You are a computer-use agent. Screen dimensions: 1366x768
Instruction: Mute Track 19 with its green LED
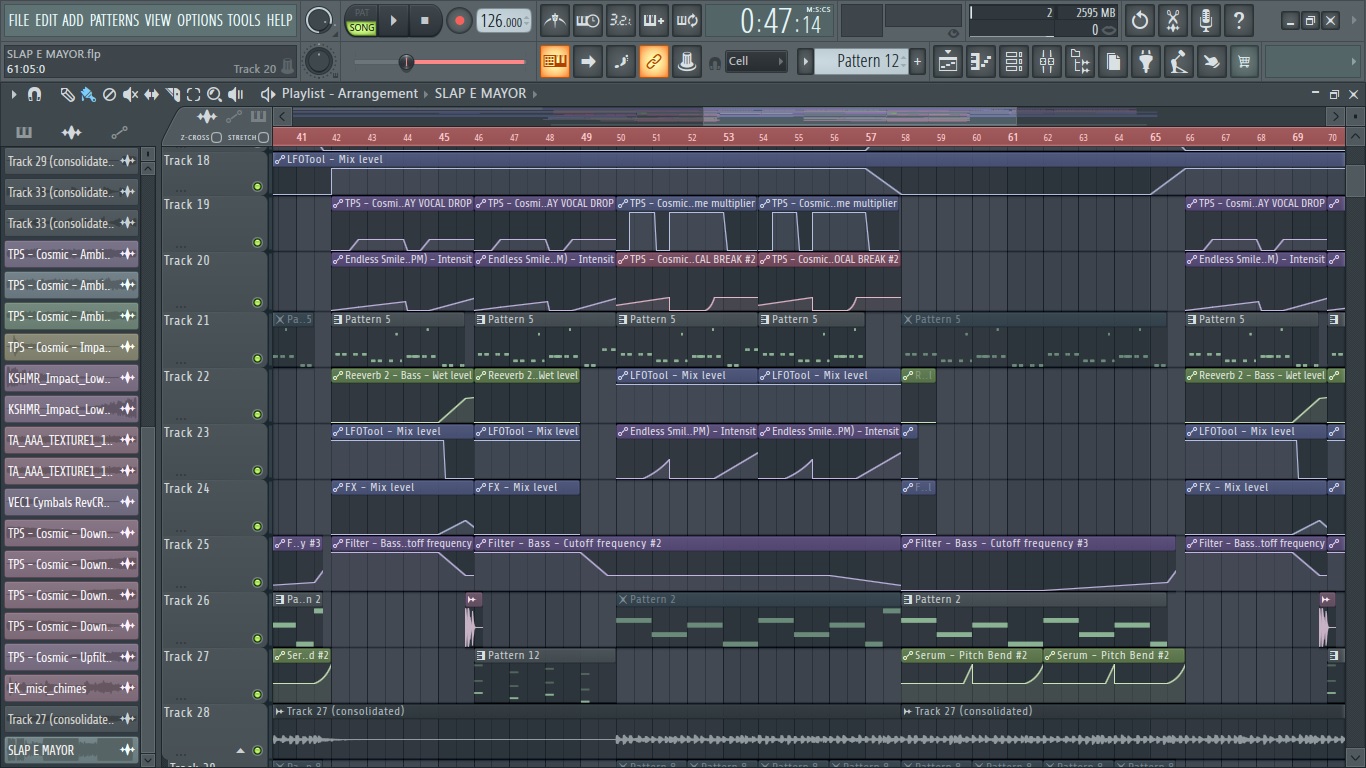(x=257, y=242)
